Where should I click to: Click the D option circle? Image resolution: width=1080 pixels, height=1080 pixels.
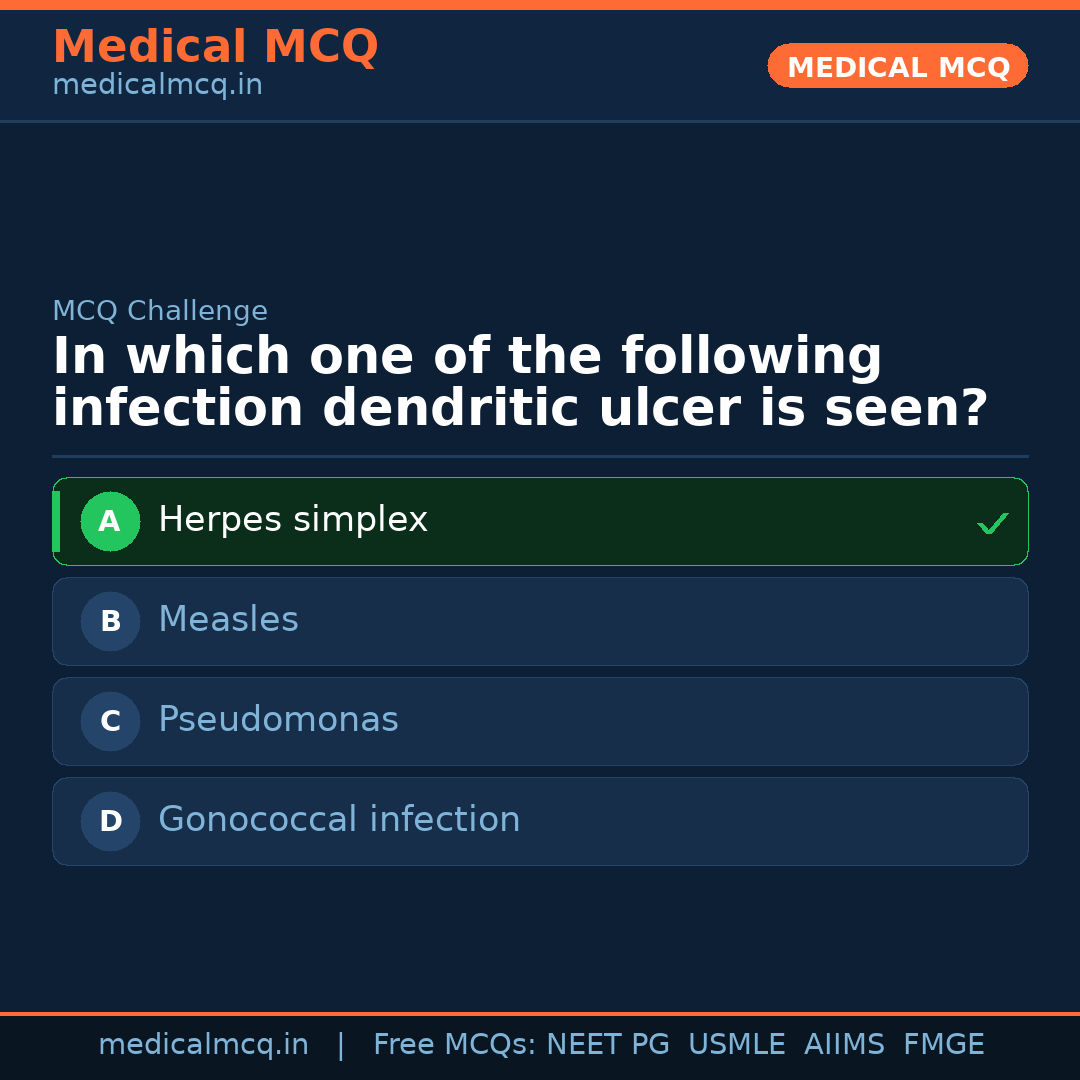pyautogui.click(x=110, y=821)
